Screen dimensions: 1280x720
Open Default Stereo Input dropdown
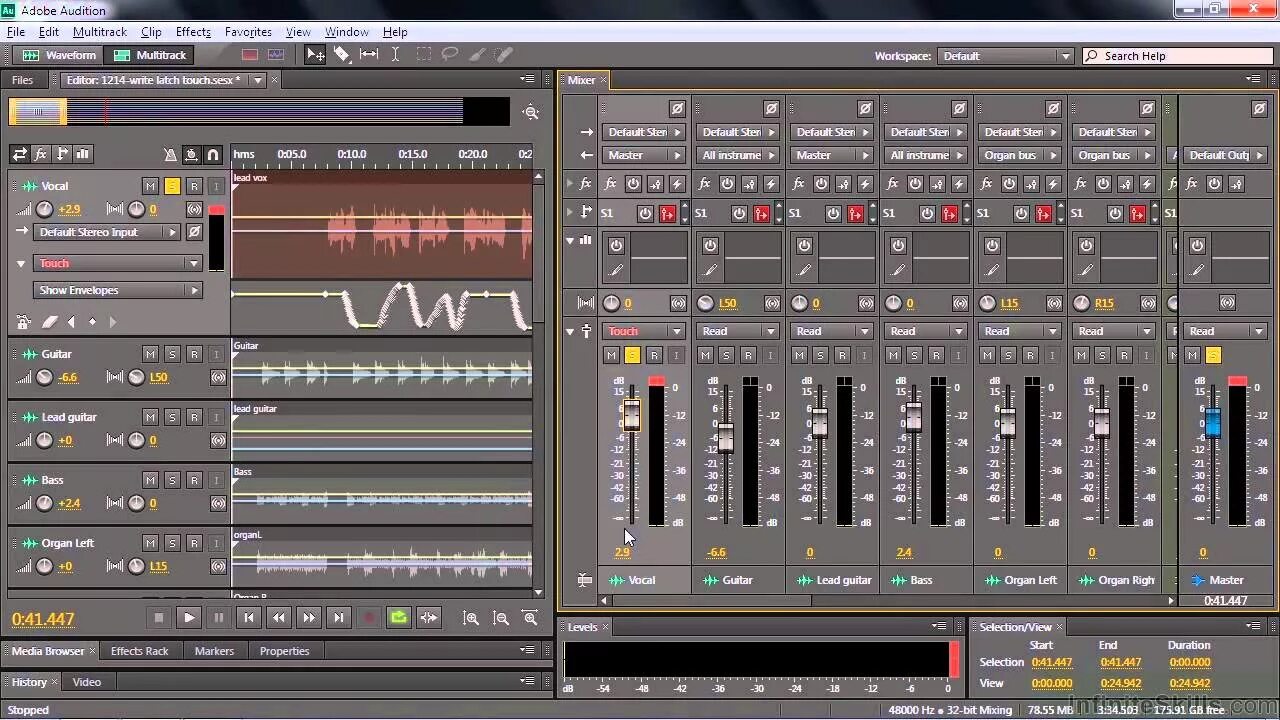(x=108, y=232)
